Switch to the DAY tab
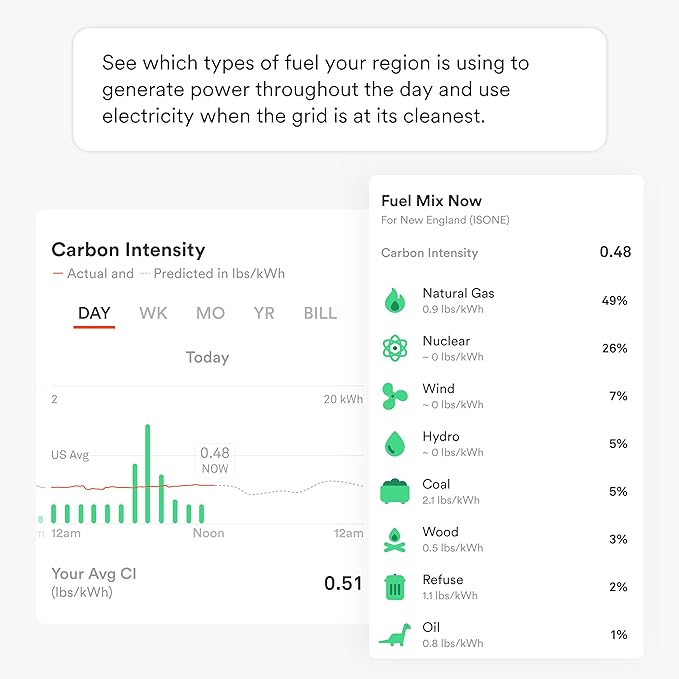679x679 pixels. pos(94,313)
